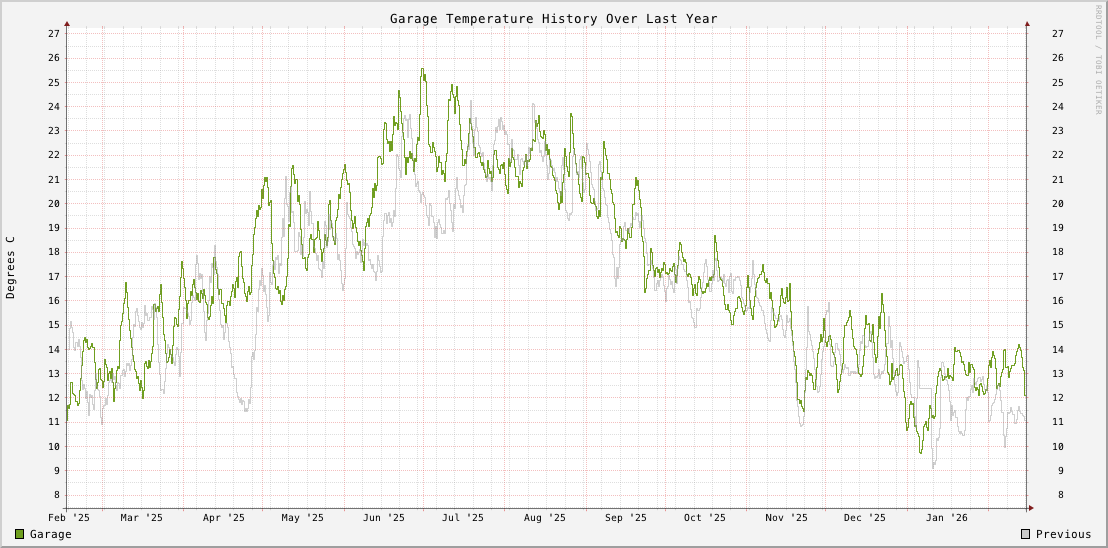This screenshot has width=1108, height=548.
Task: Click the 20 tick label on left axis
Action: [54, 203]
